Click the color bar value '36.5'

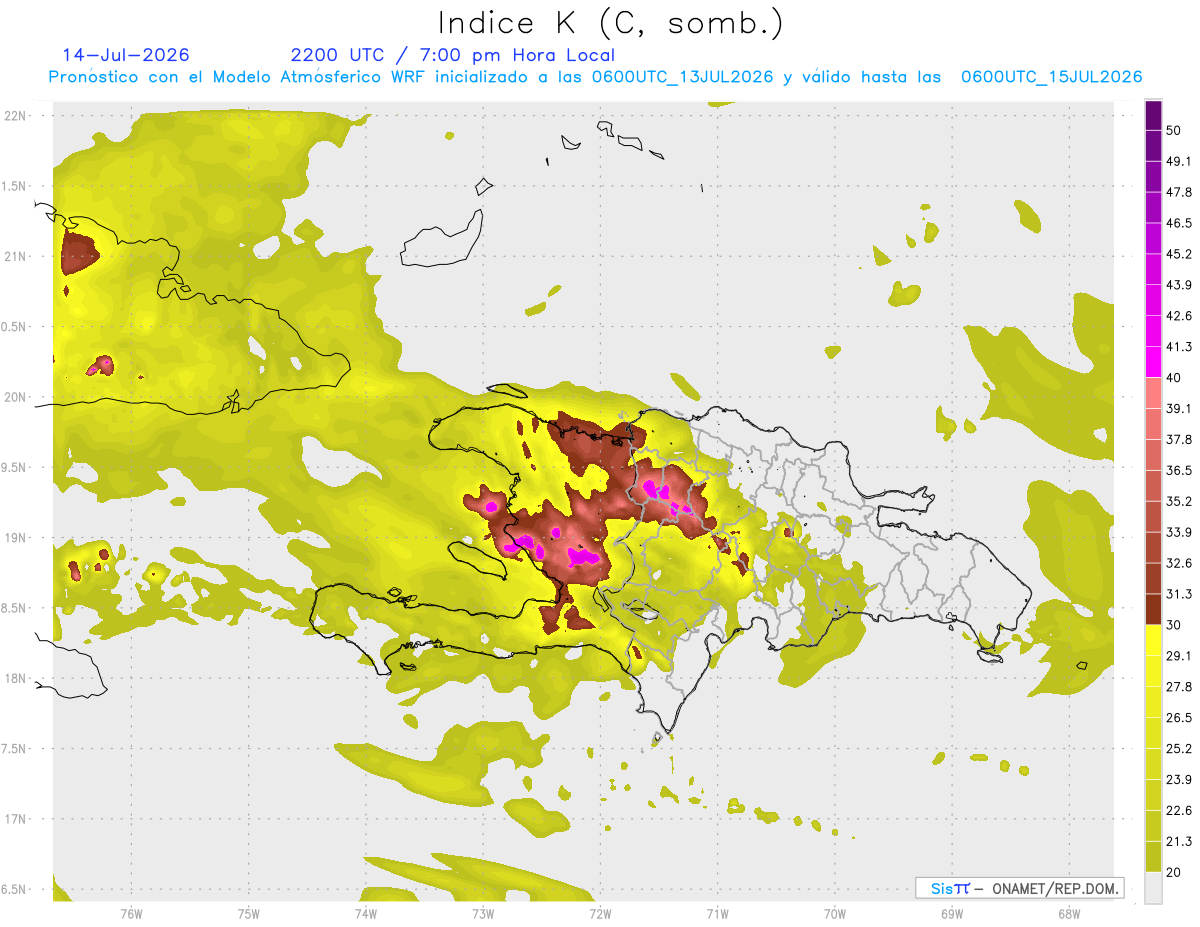point(1180,470)
